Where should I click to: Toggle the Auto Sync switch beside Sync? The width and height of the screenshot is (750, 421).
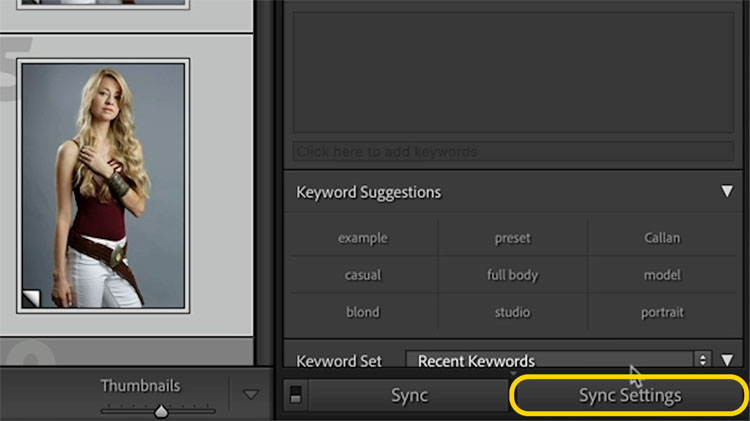[x=296, y=395]
